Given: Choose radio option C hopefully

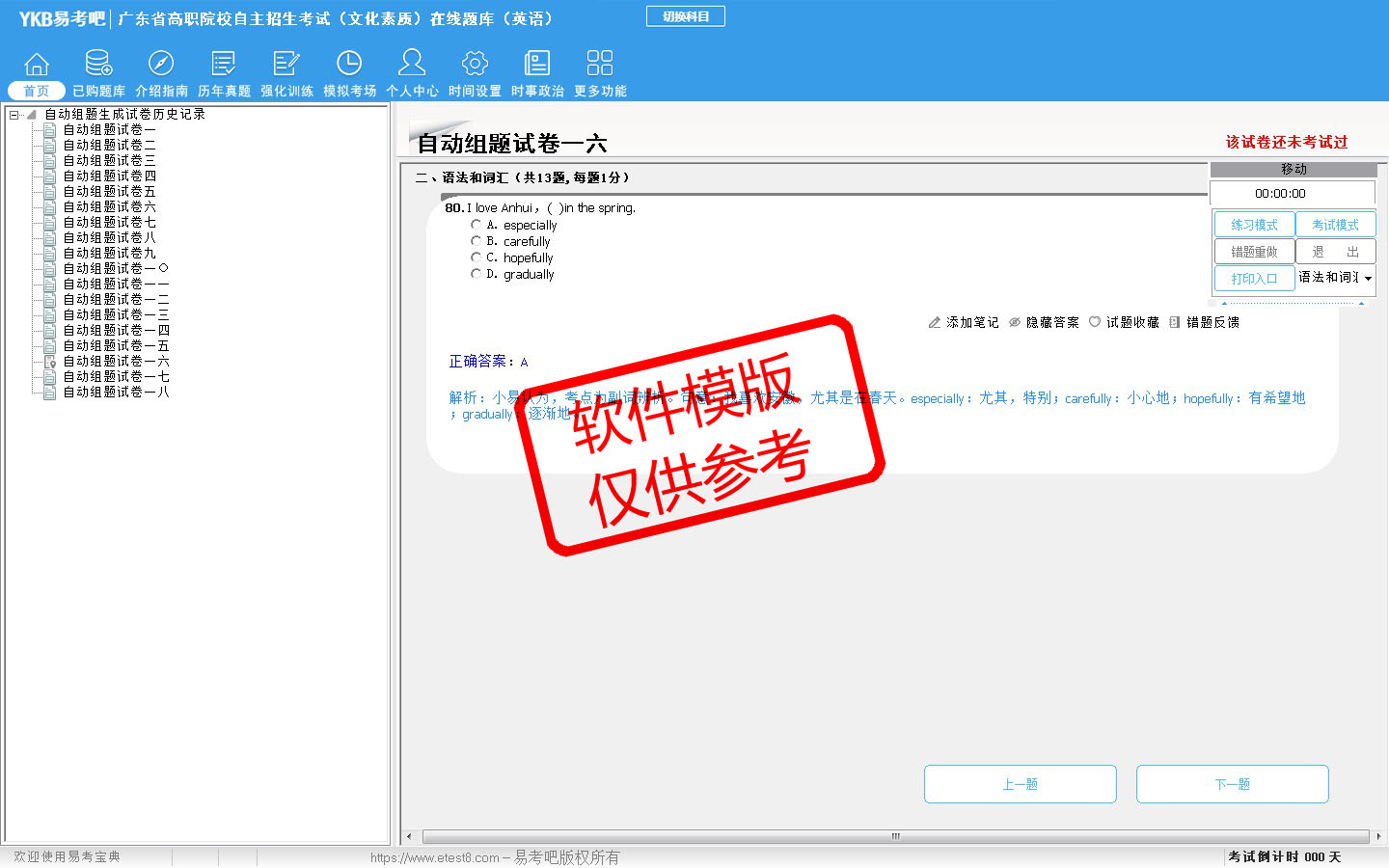Looking at the screenshot, I should click(x=476, y=258).
